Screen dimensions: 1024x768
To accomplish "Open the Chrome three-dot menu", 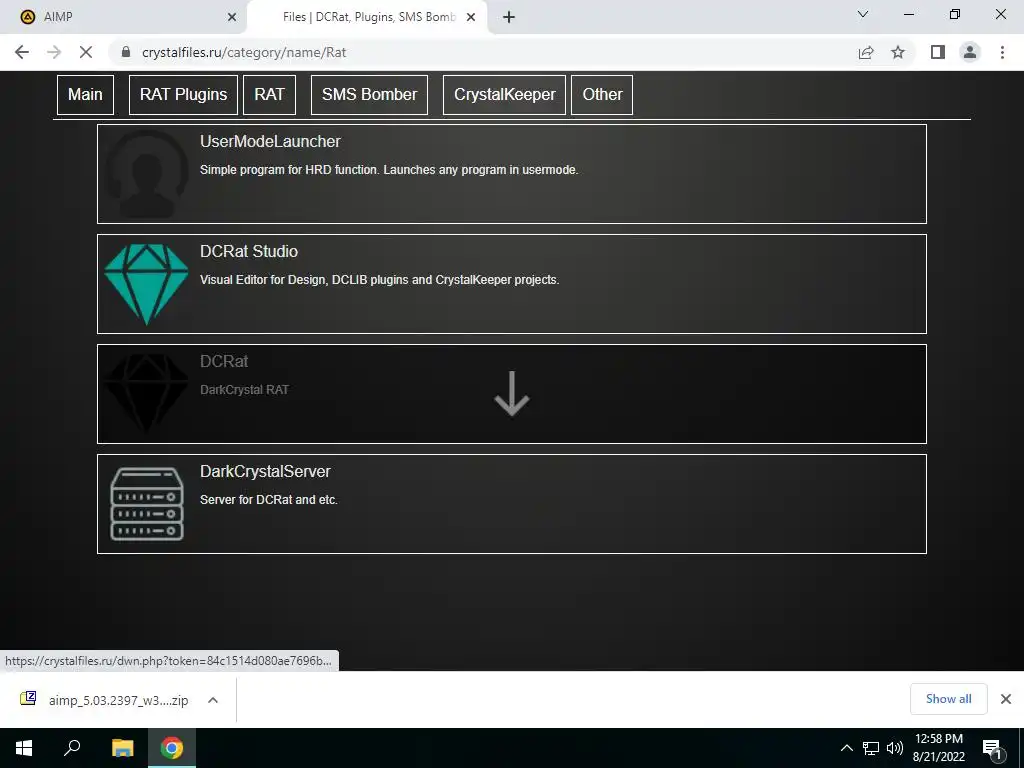I will click(x=1002, y=52).
